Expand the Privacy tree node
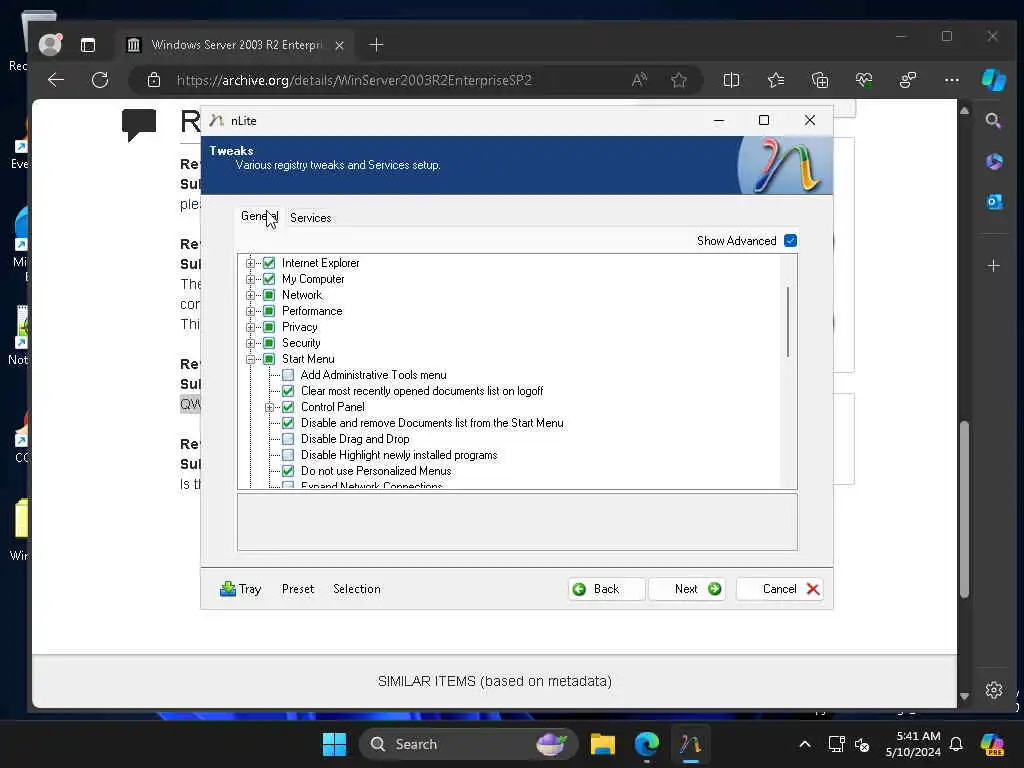1024x768 pixels. (250, 327)
